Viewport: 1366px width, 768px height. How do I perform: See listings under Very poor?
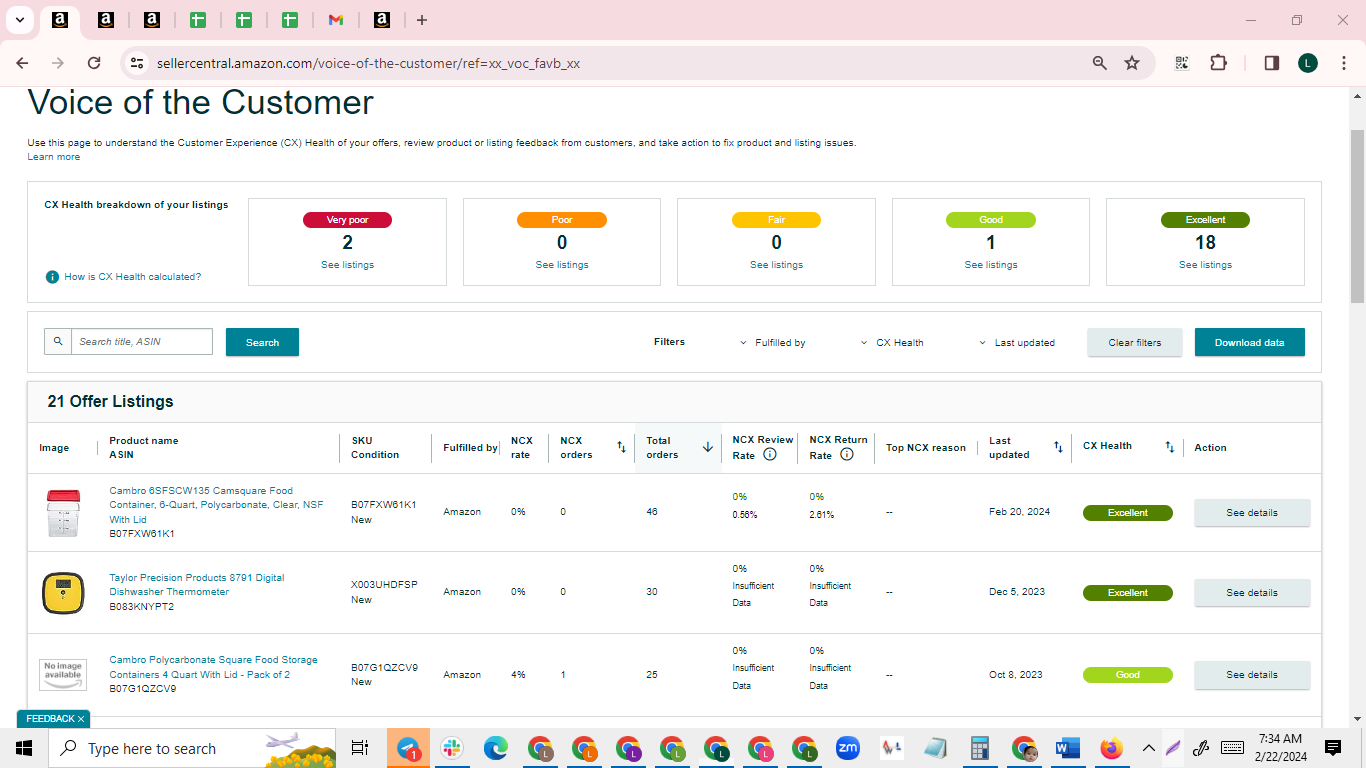pos(348,265)
